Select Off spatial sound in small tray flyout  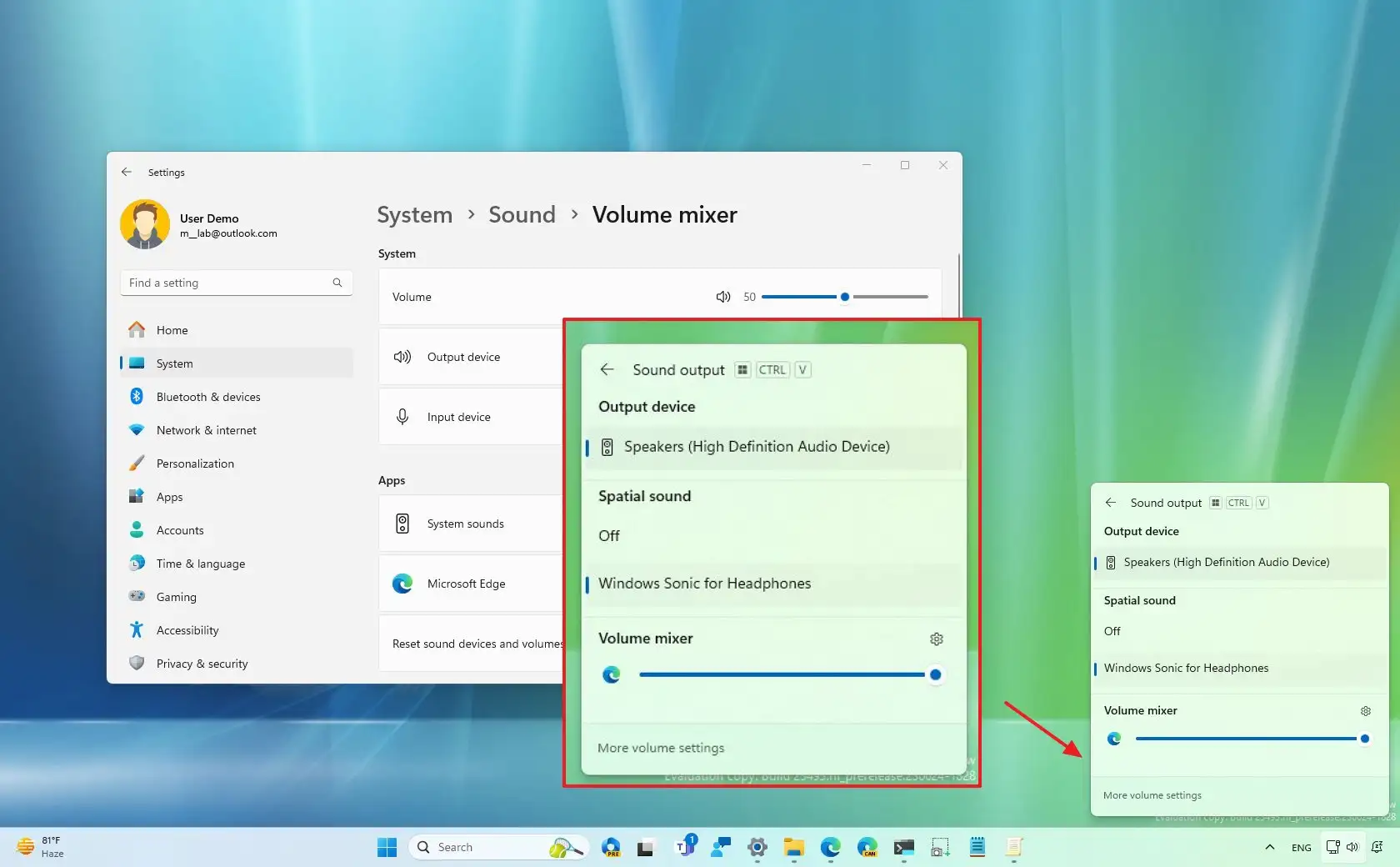[x=1240, y=631]
